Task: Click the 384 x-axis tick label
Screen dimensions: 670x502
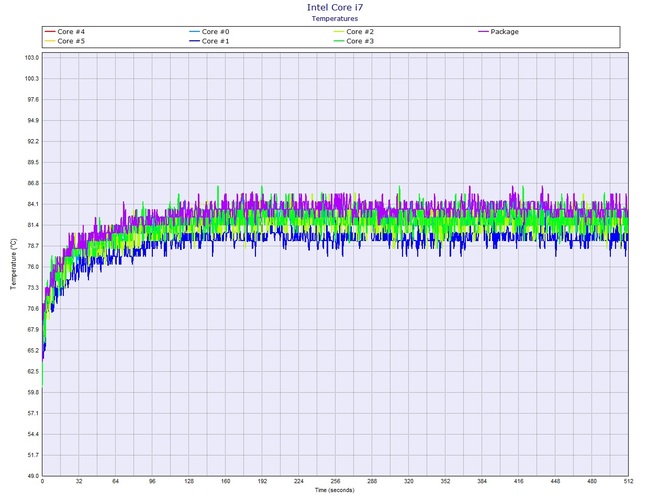Action: (482, 481)
